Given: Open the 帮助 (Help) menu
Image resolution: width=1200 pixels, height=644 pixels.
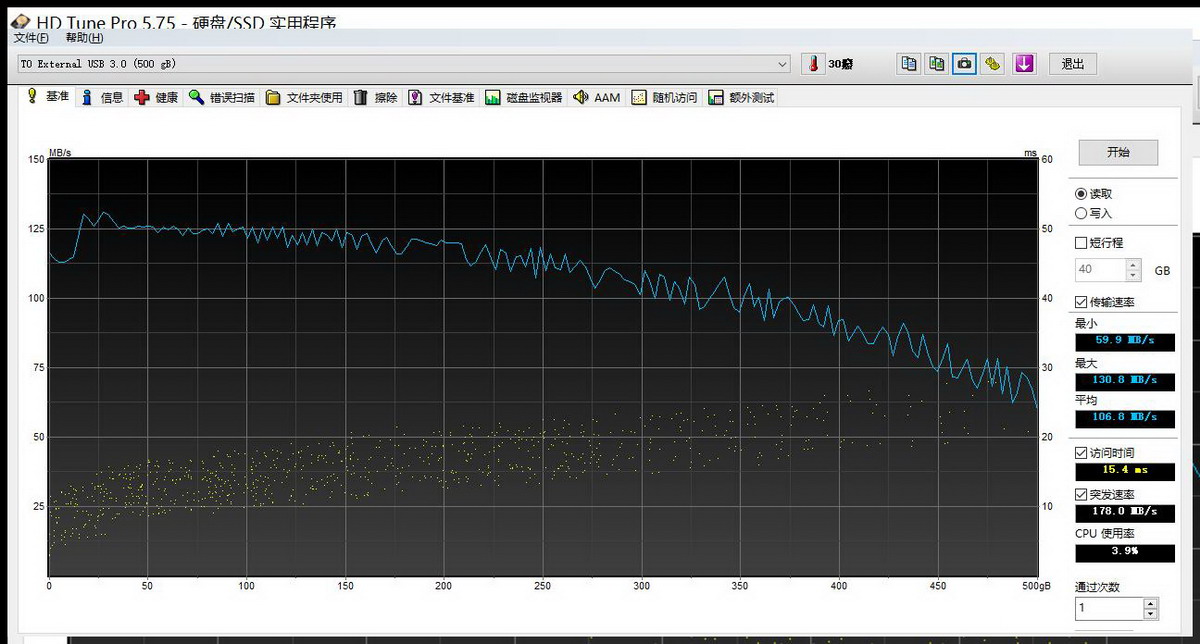Looking at the screenshot, I should (x=84, y=38).
